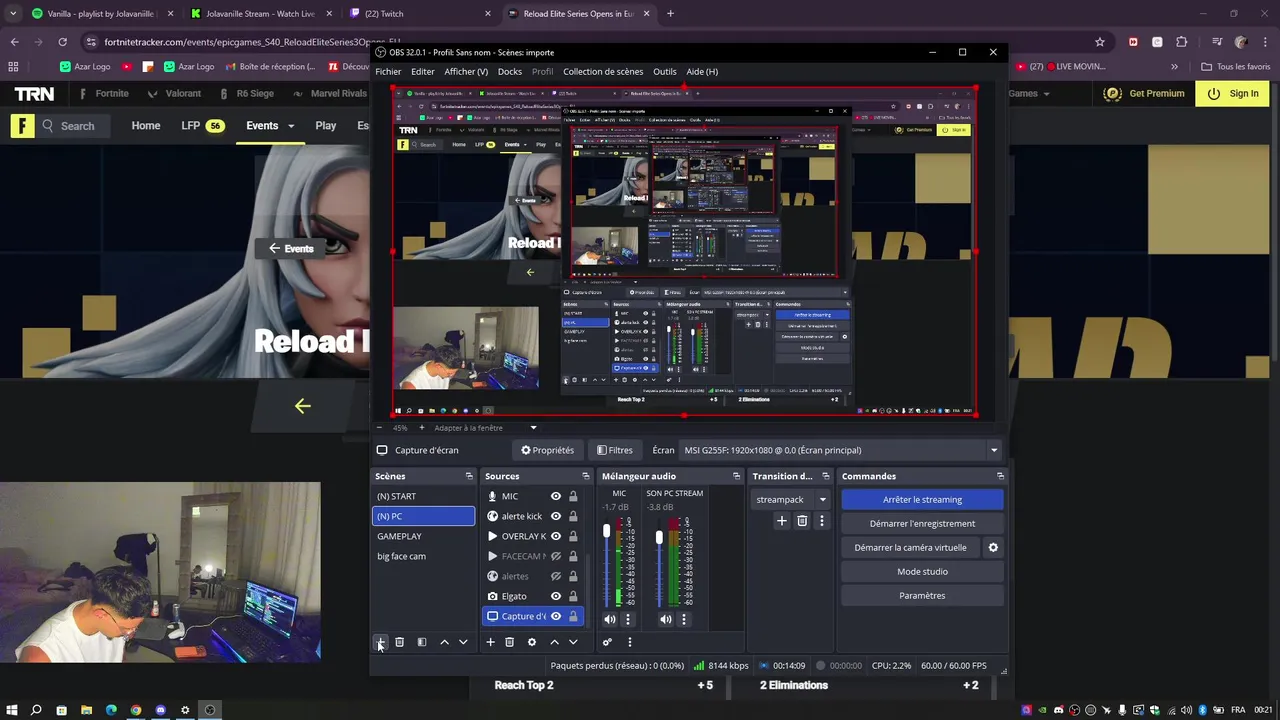
Task: Adjust SON PC STREAM volume fader
Action: (x=659, y=538)
